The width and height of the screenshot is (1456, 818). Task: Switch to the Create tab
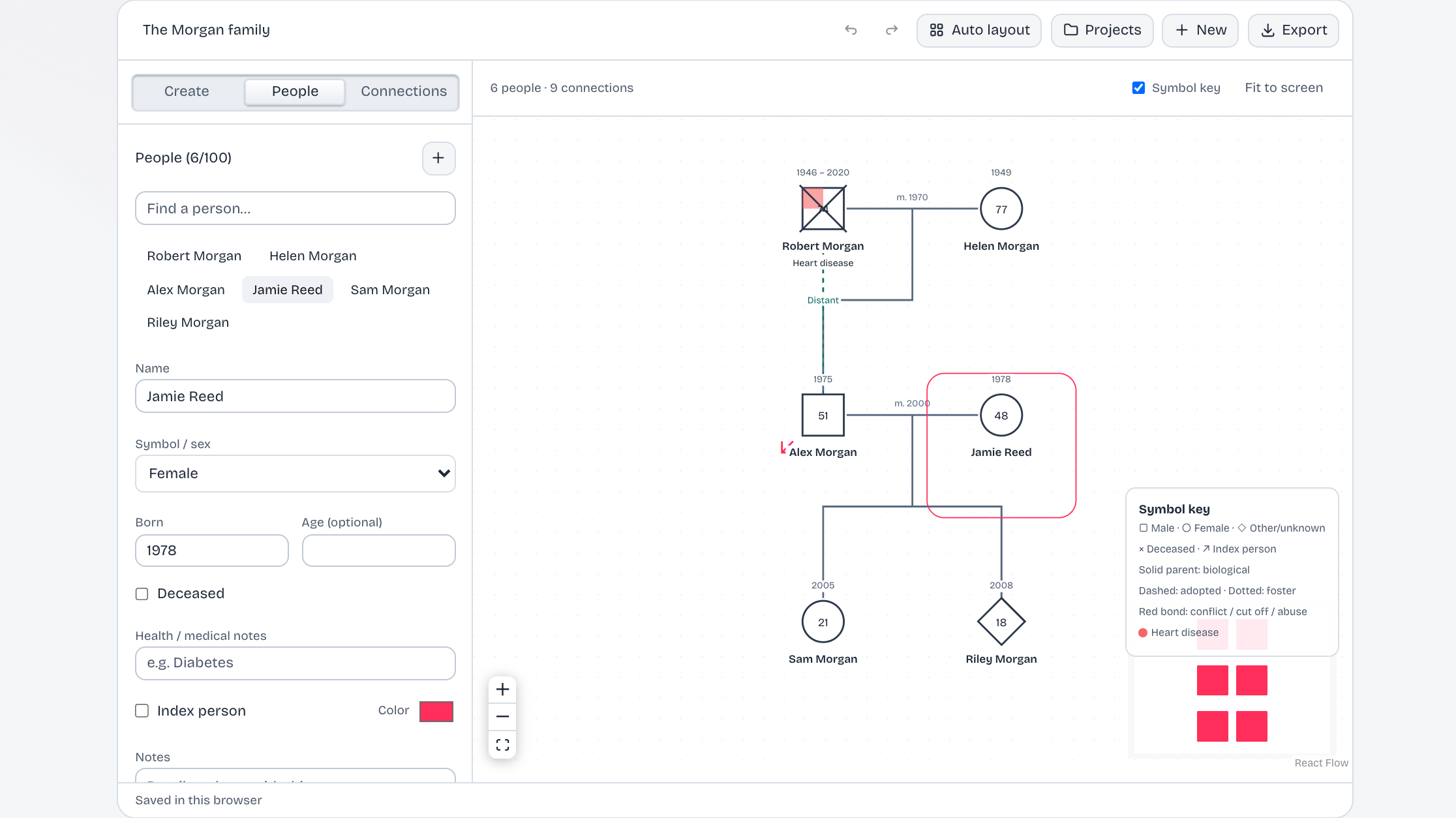coord(187,91)
